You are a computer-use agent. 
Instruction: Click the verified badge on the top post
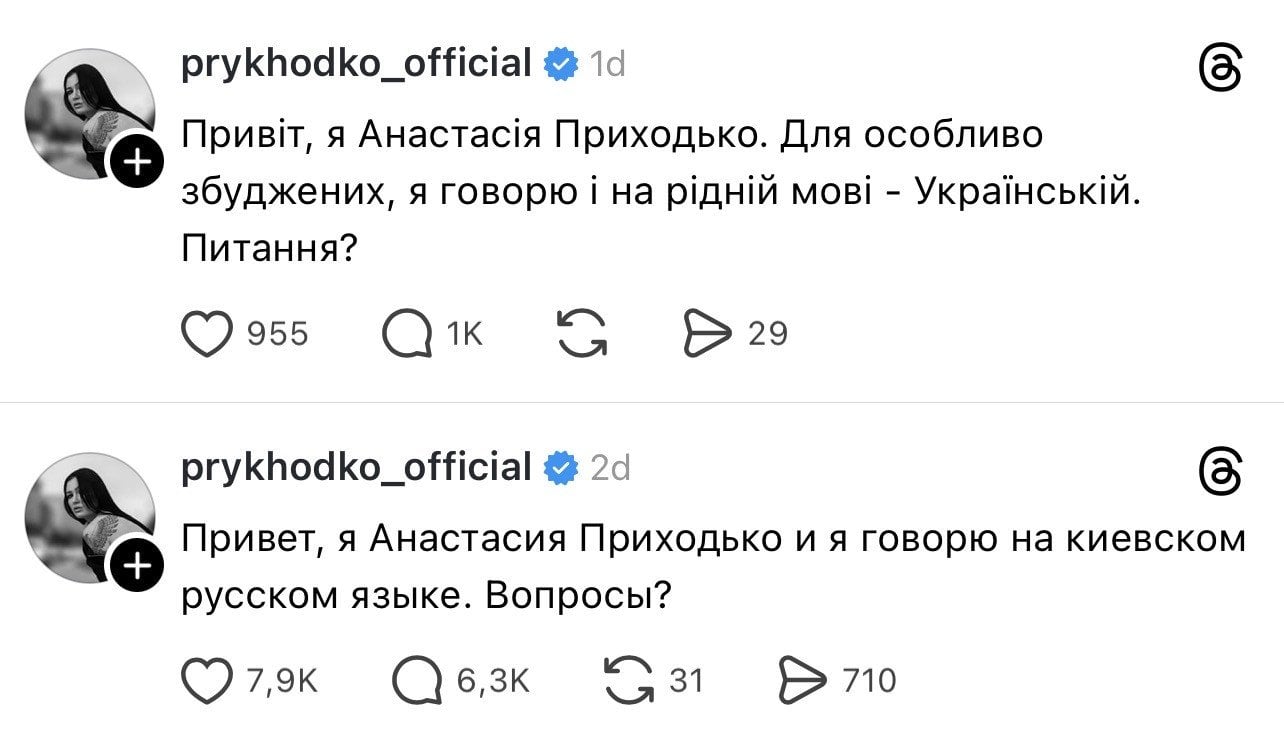[x=560, y=65]
